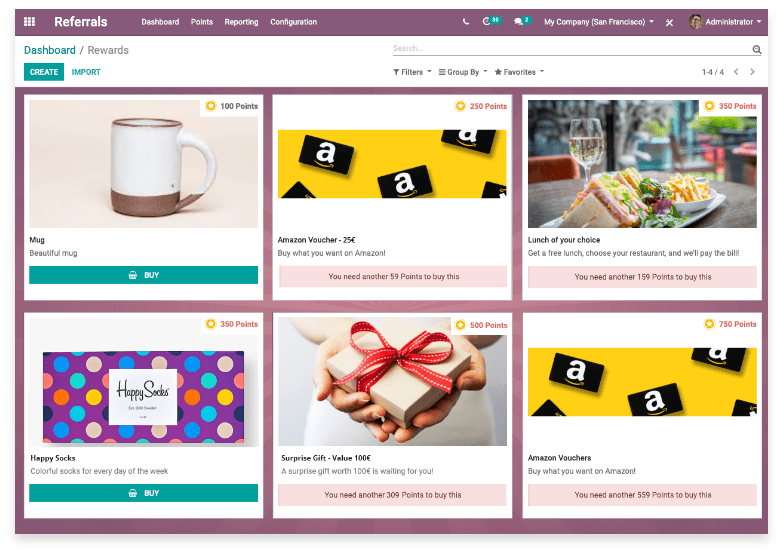Open the Amazon Voucher - 25€ image
783x555 pixels.
(x=392, y=164)
